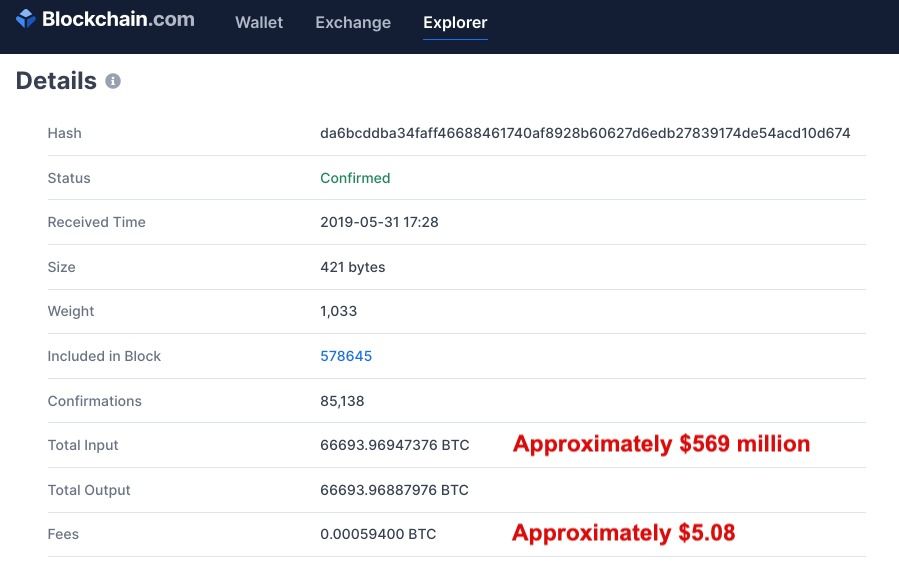Click the 421 bytes size value
This screenshot has height=563, width=899.
pyautogui.click(x=352, y=267)
